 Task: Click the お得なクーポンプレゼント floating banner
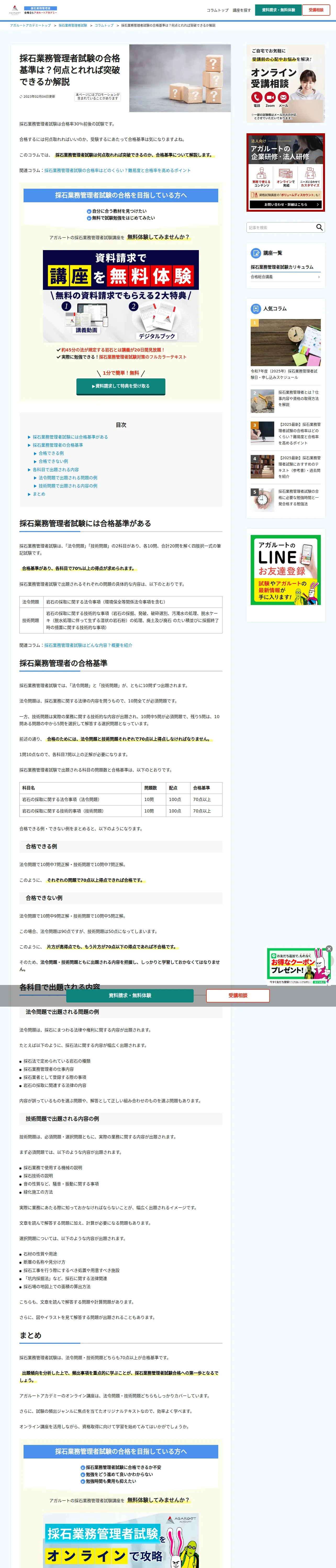point(299,967)
